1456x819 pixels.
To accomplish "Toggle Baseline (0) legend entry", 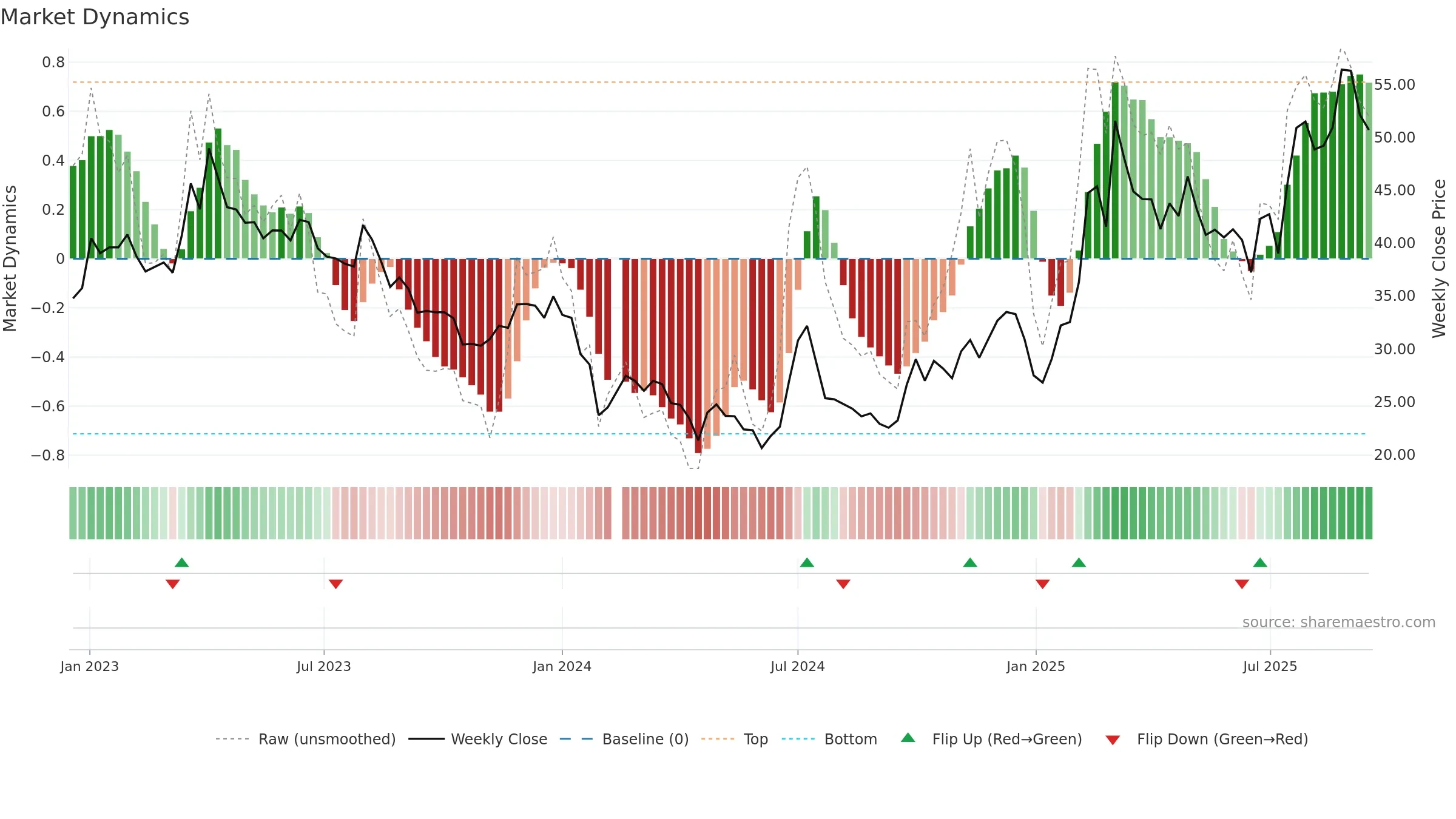I will pos(624,739).
